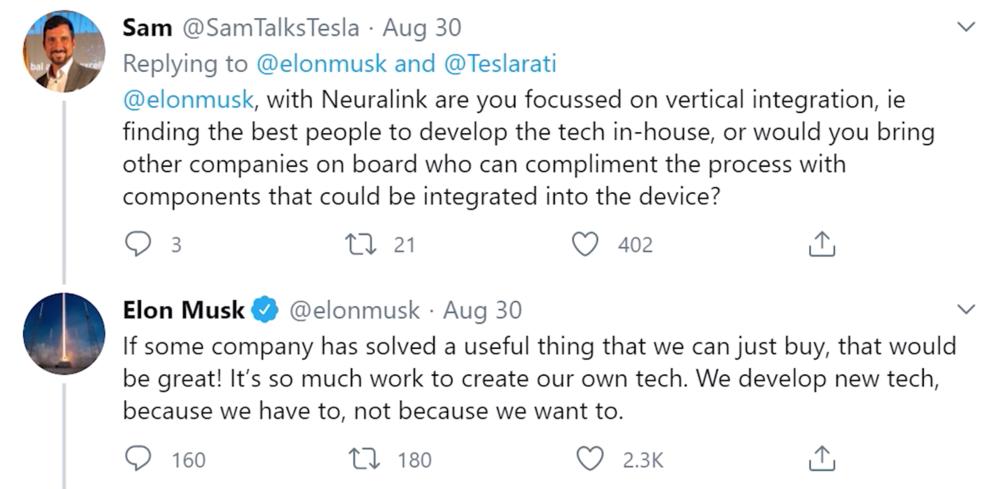This screenshot has width=1000, height=489.
Task: Share Sam's tweet using the share icon
Action: 820,244
